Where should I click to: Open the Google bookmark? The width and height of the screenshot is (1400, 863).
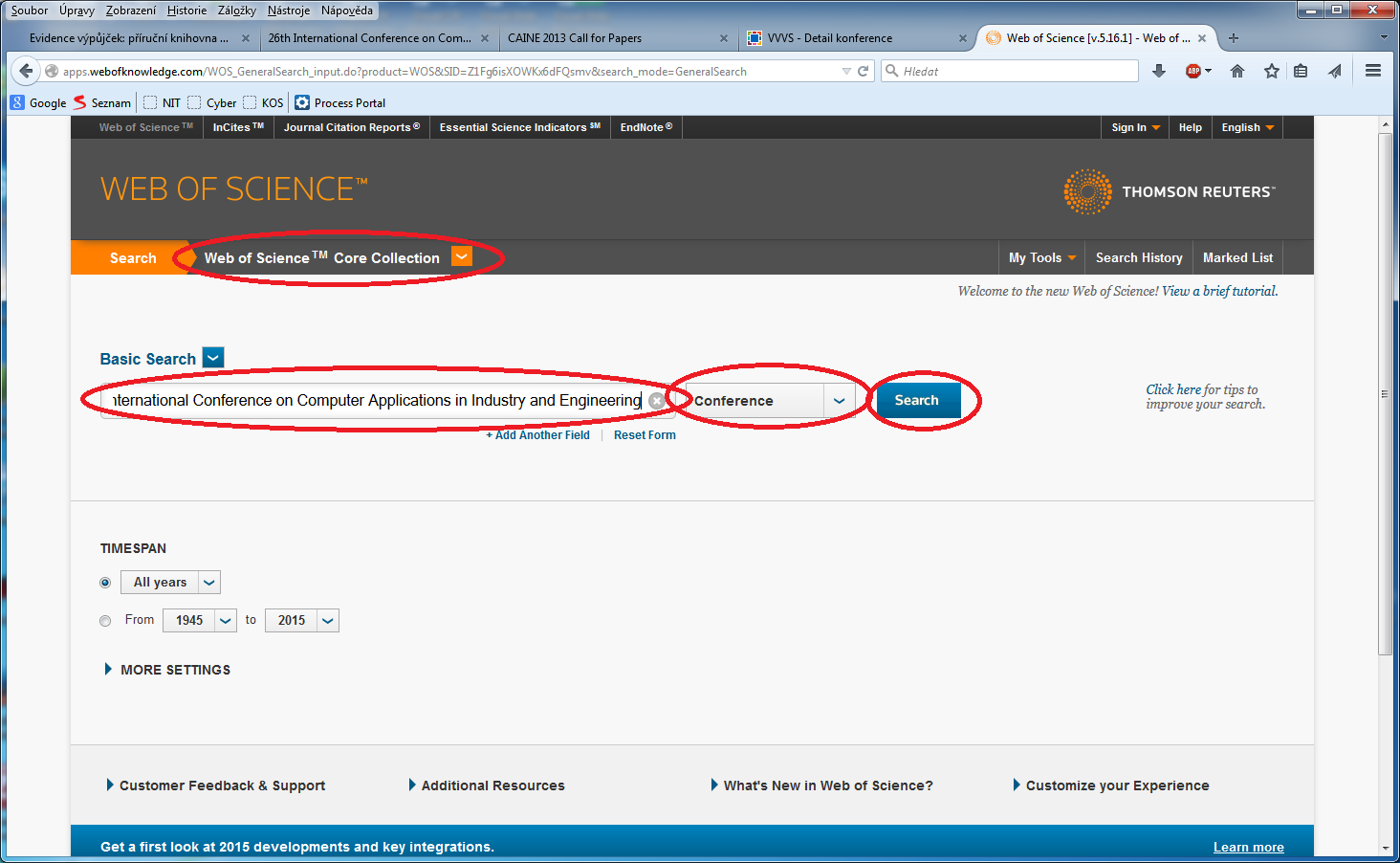click(x=38, y=102)
